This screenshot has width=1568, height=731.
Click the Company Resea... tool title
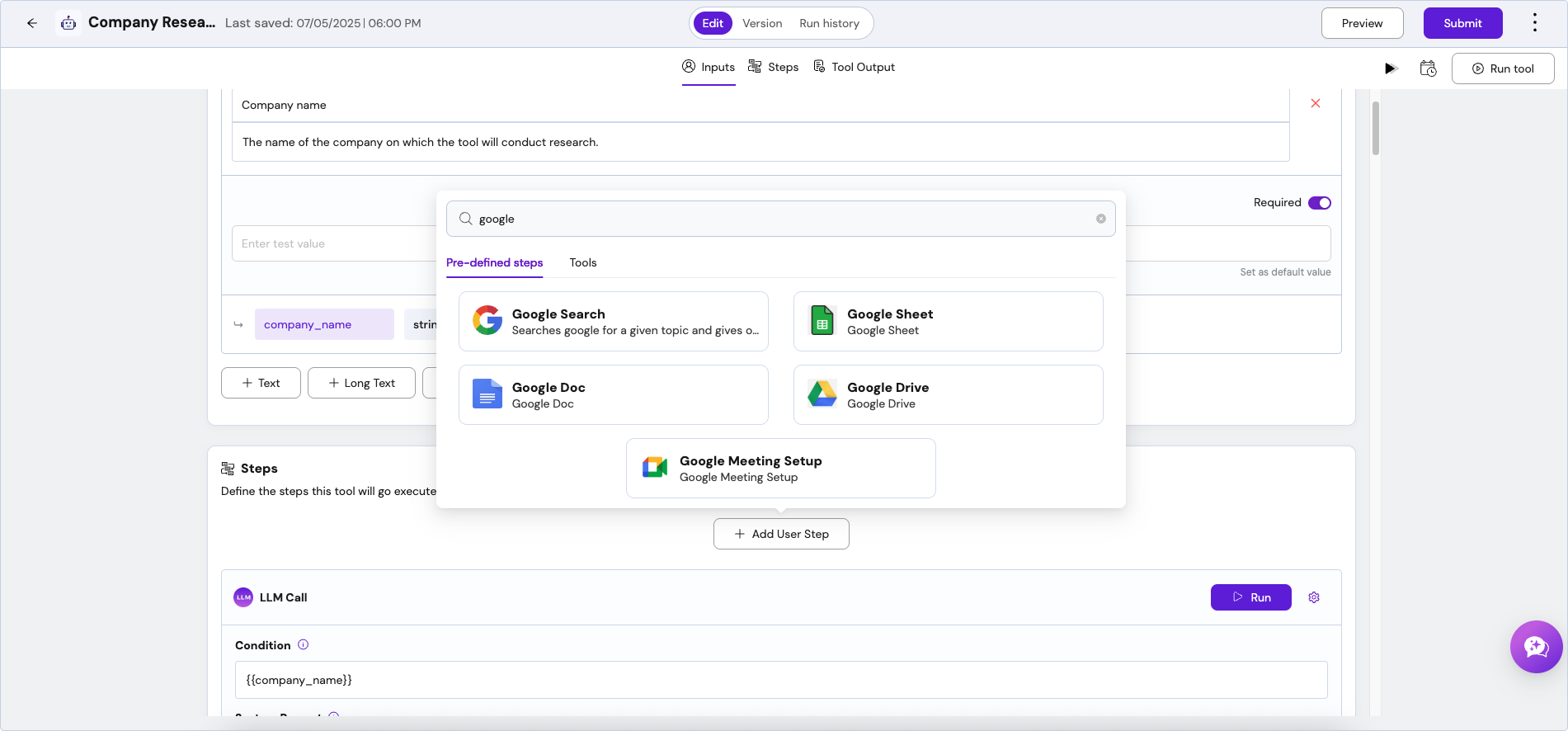pyautogui.click(x=152, y=22)
